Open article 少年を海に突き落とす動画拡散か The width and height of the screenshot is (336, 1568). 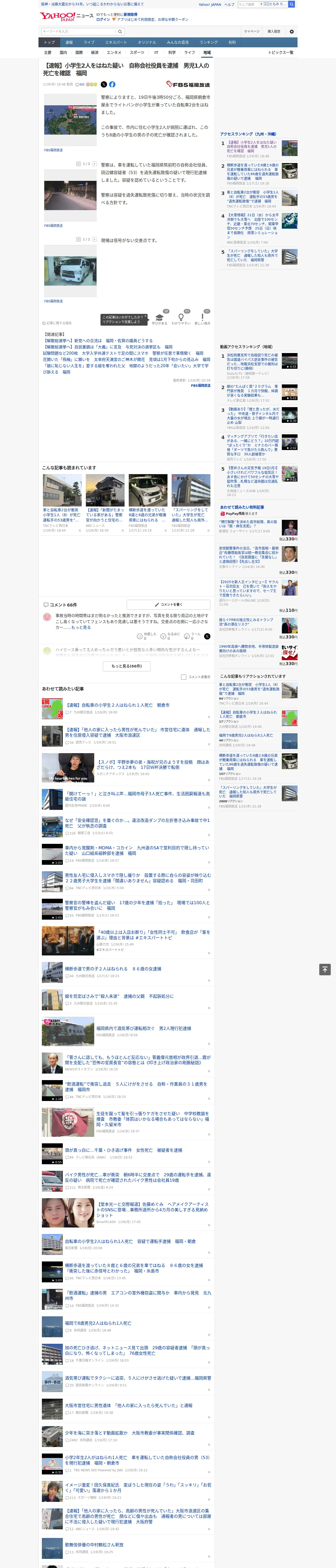(130, 1433)
